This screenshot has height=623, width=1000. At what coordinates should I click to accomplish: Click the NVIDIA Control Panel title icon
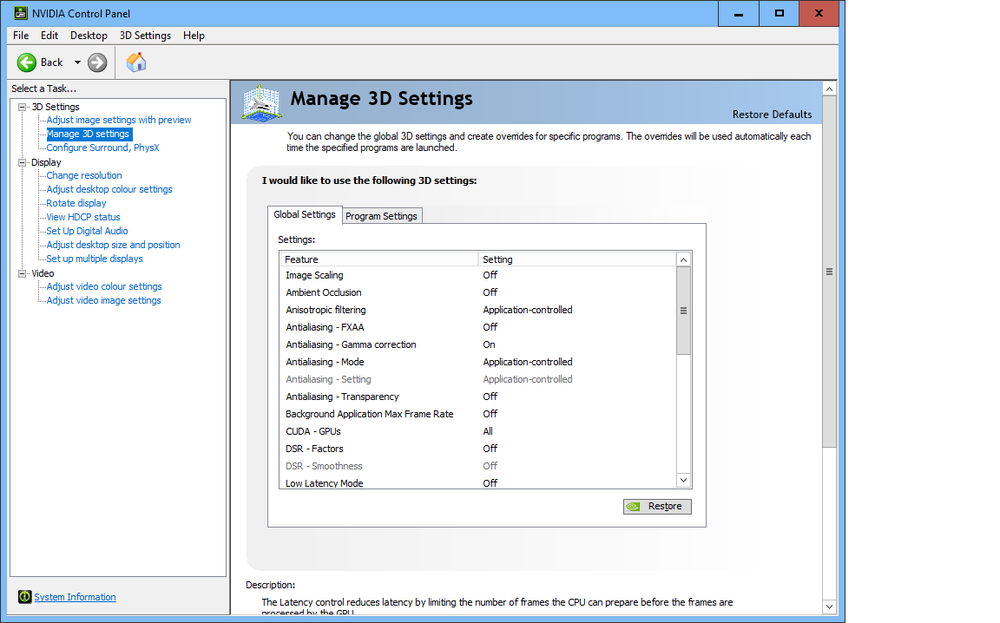(21, 13)
